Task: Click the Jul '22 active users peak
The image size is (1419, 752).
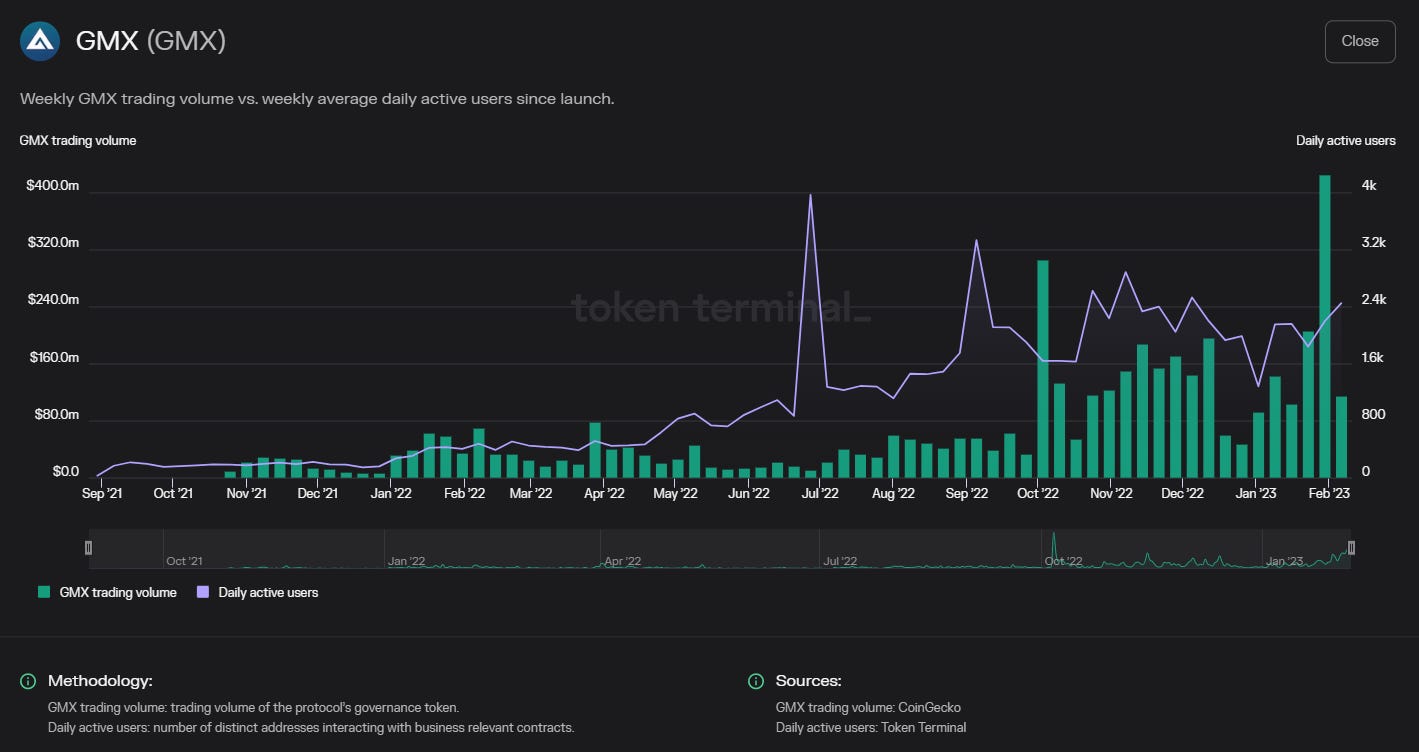Action: coord(810,195)
